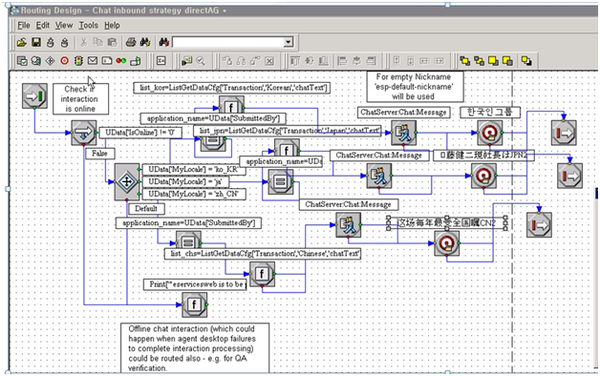The image size is (600, 376).
Task: Click the binoculars Find icon next to Print
Action: 145,42
